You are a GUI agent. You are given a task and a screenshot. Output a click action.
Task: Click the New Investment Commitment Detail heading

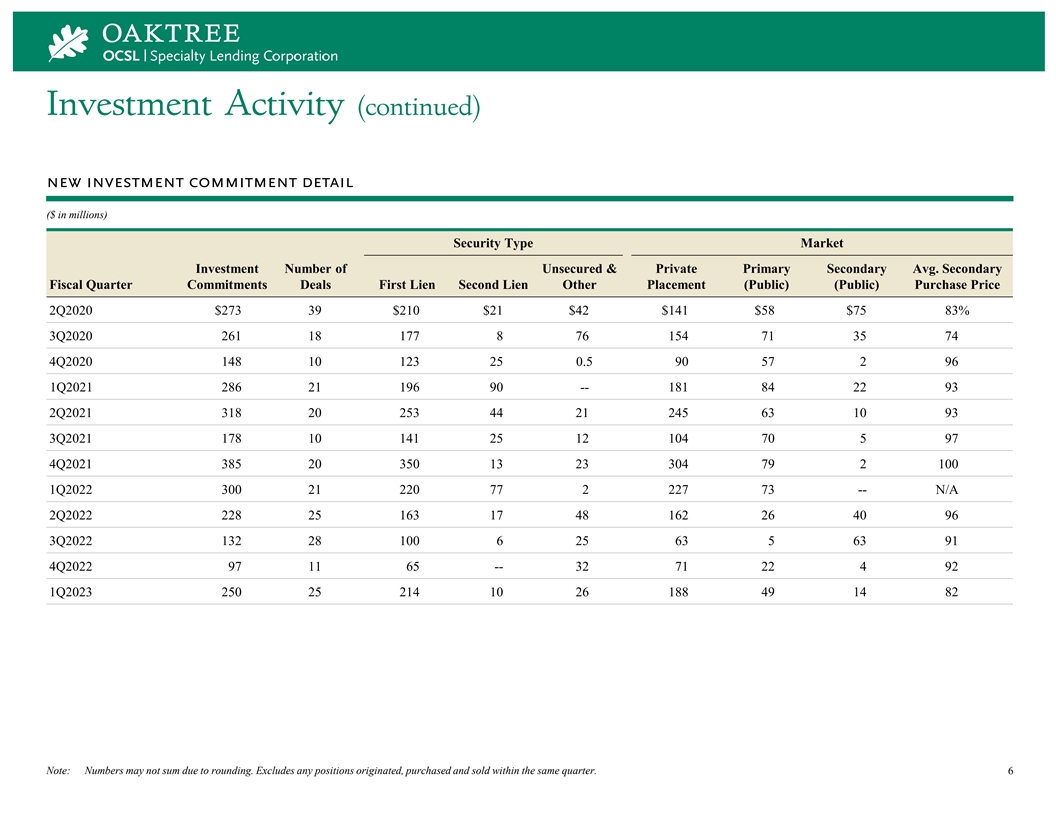[200, 182]
